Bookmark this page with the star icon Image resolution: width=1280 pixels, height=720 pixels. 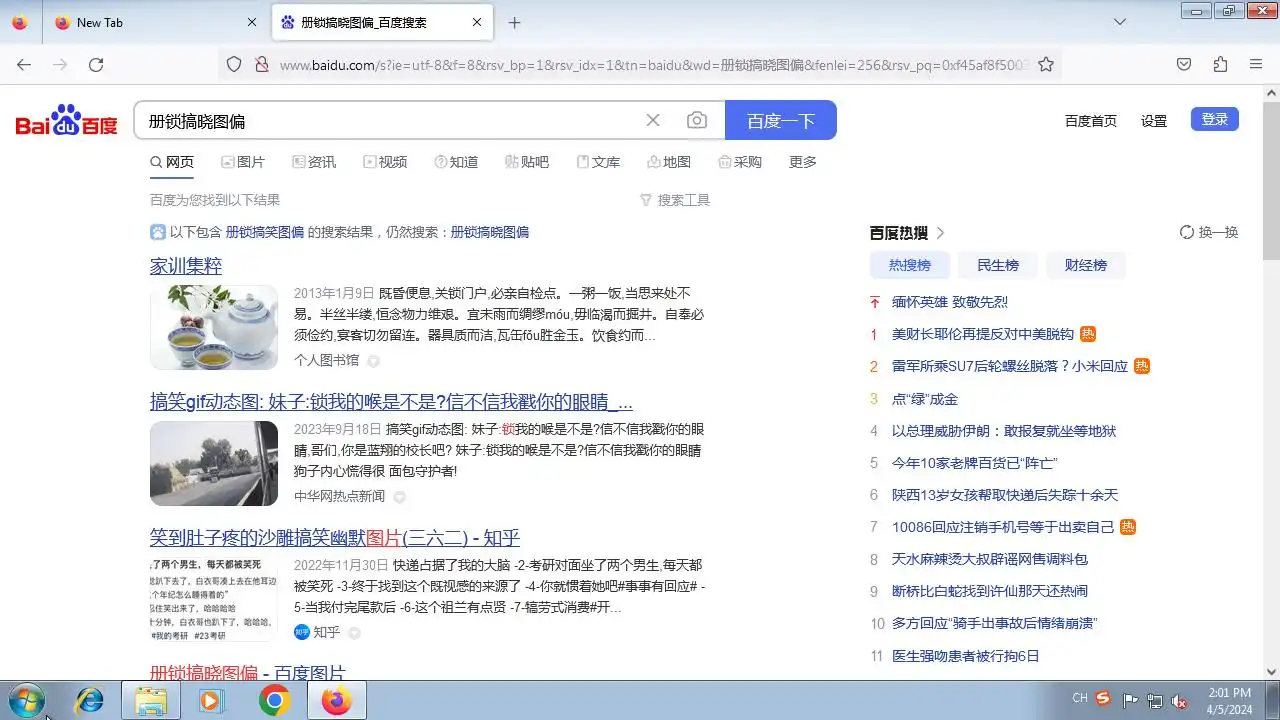tap(1046, 64)
